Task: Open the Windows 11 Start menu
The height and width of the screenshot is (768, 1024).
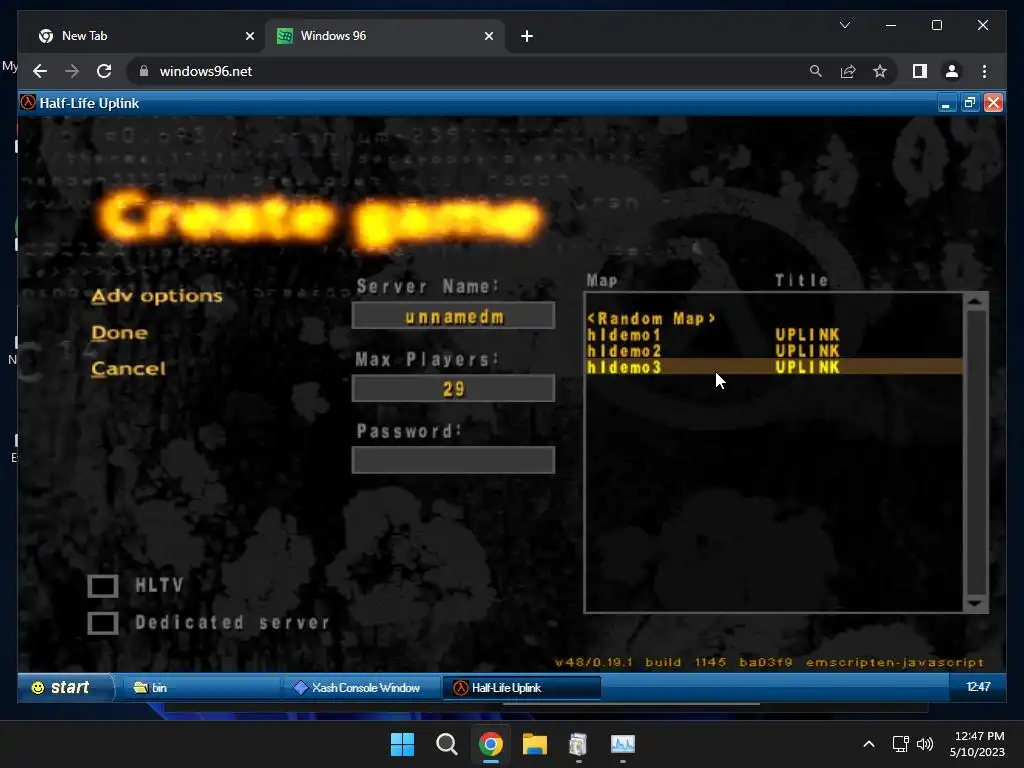Action: 402,744
